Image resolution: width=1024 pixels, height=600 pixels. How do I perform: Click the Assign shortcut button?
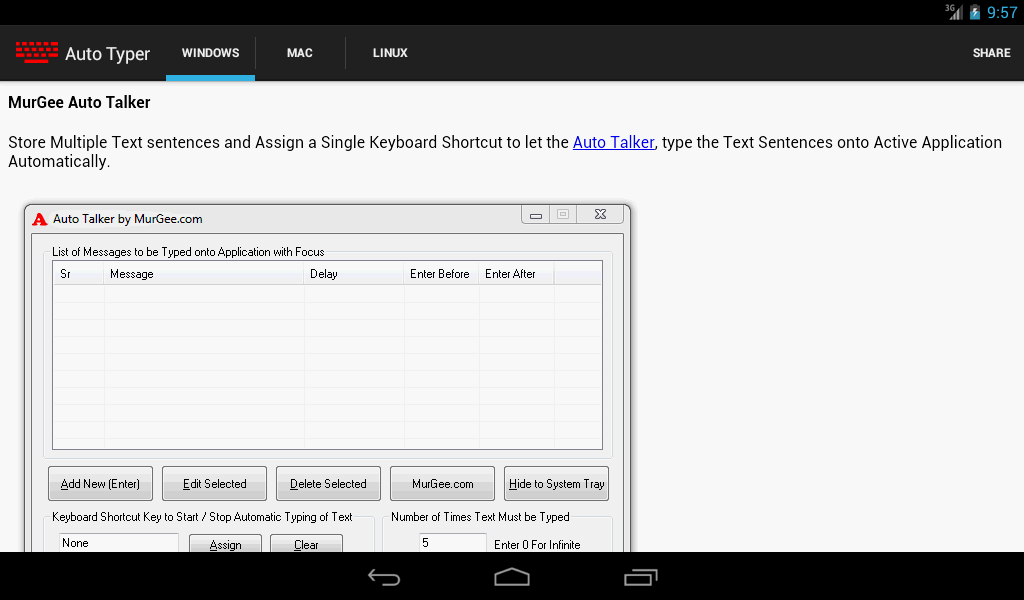(225, 544)
